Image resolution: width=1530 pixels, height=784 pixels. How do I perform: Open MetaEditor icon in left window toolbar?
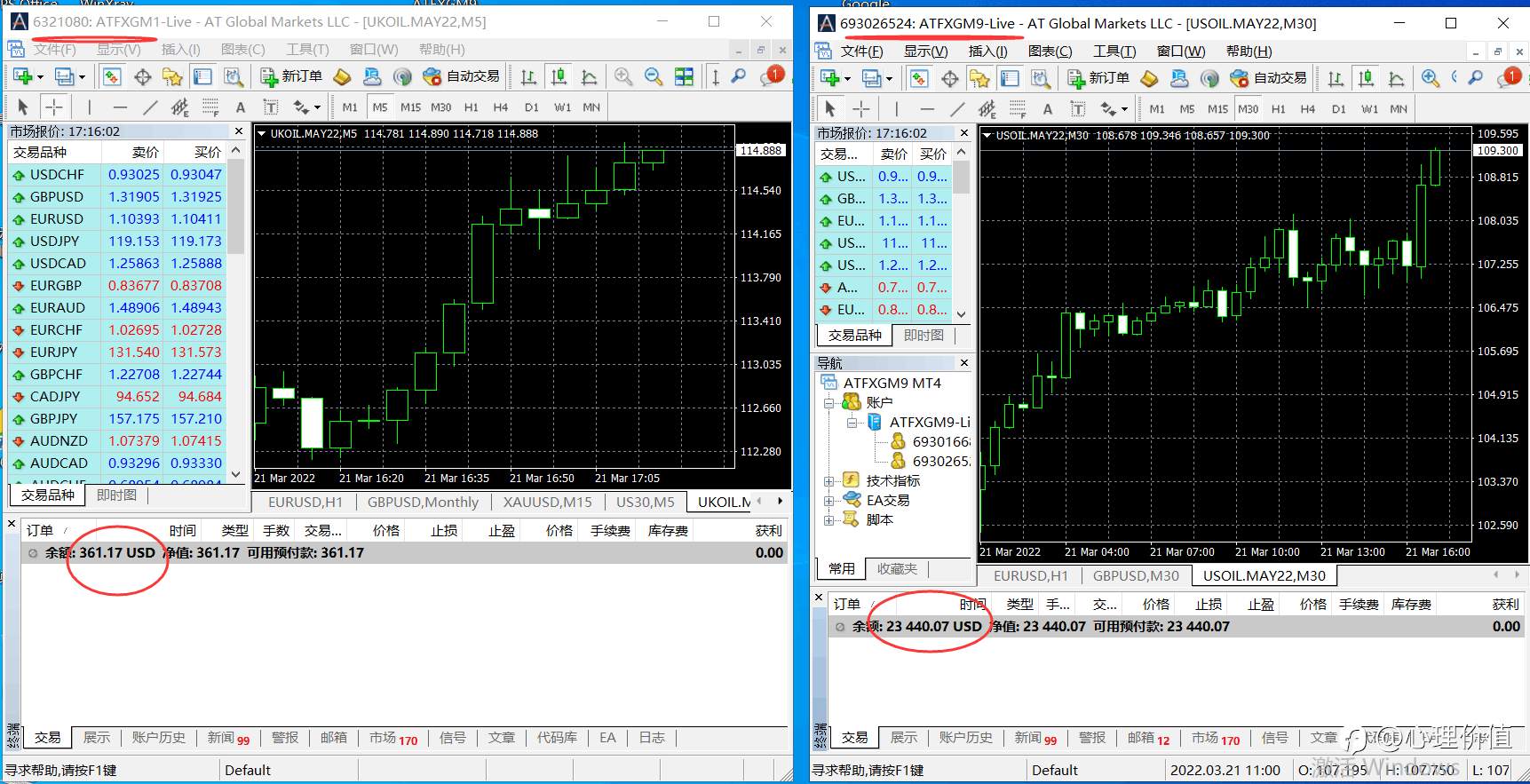(x=342, y=76)
